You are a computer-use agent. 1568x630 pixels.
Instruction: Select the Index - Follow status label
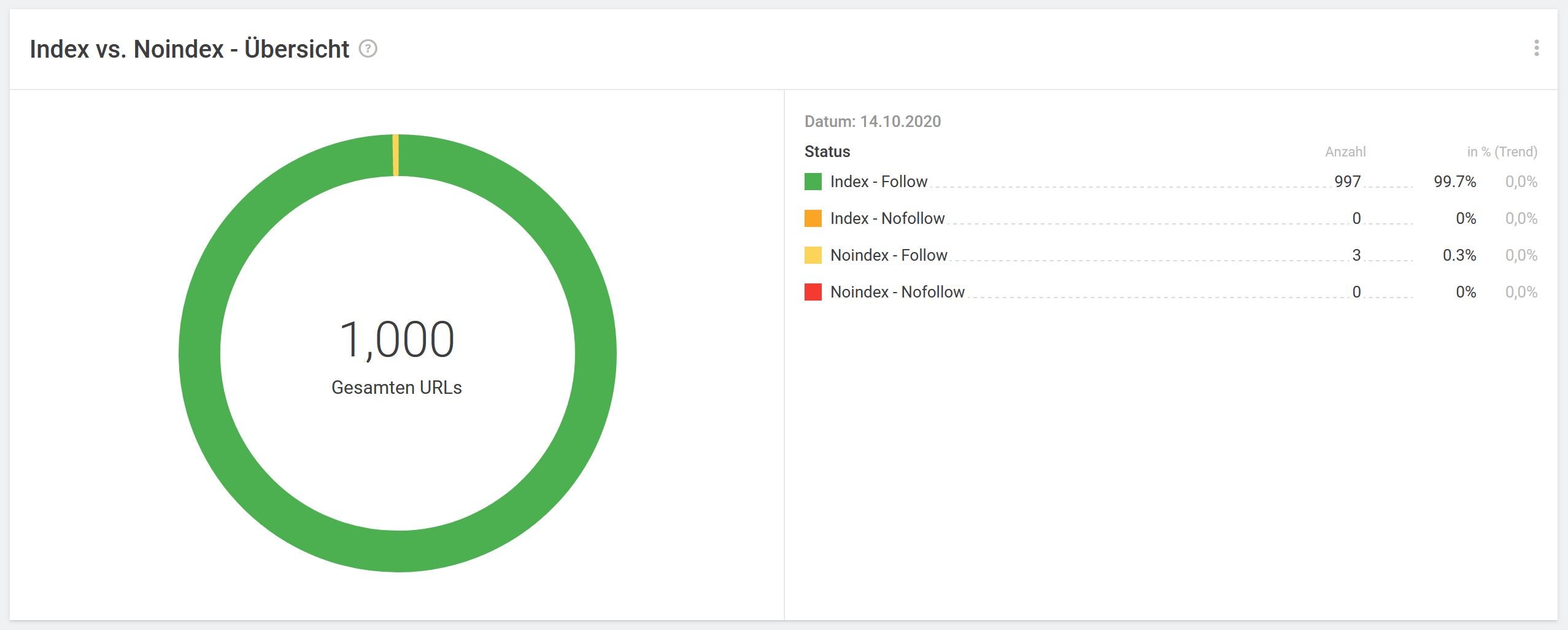[878, 182]
